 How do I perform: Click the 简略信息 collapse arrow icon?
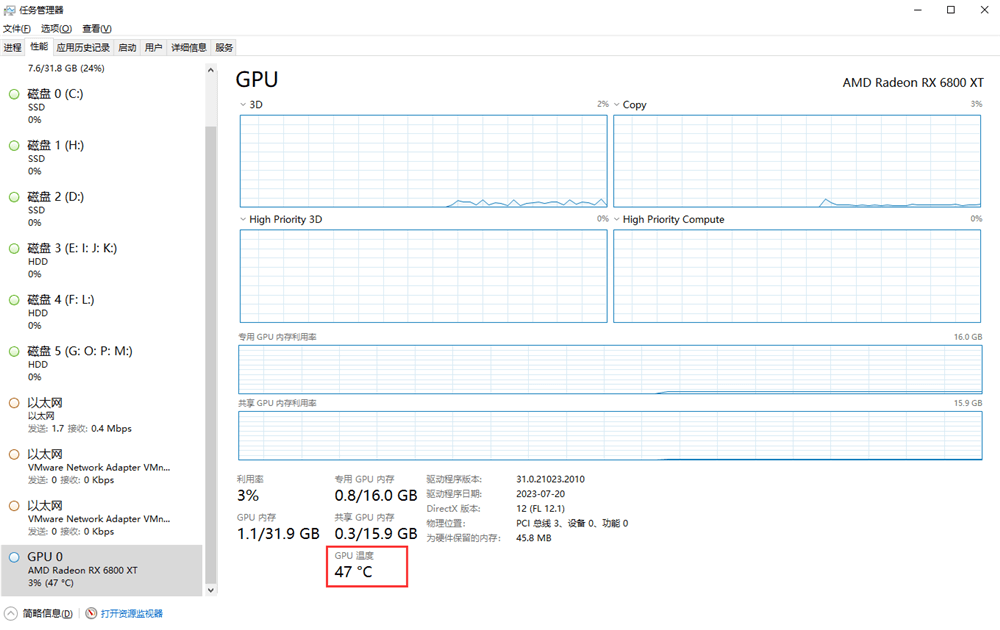point(10,613)
